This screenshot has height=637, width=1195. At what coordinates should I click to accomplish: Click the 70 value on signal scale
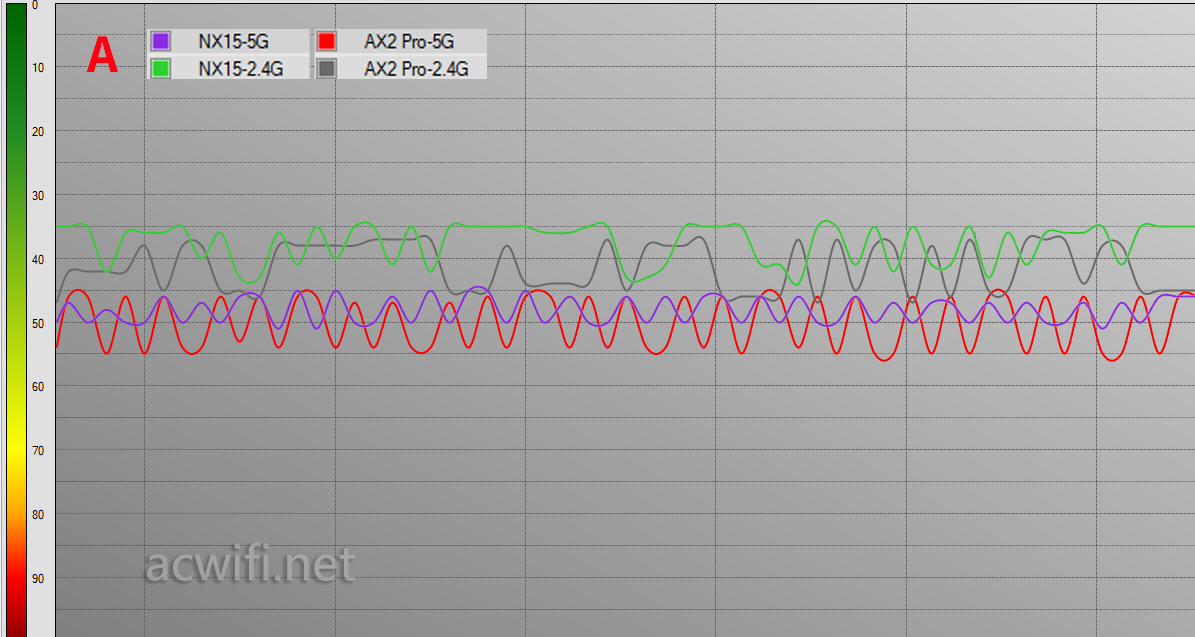38,451
